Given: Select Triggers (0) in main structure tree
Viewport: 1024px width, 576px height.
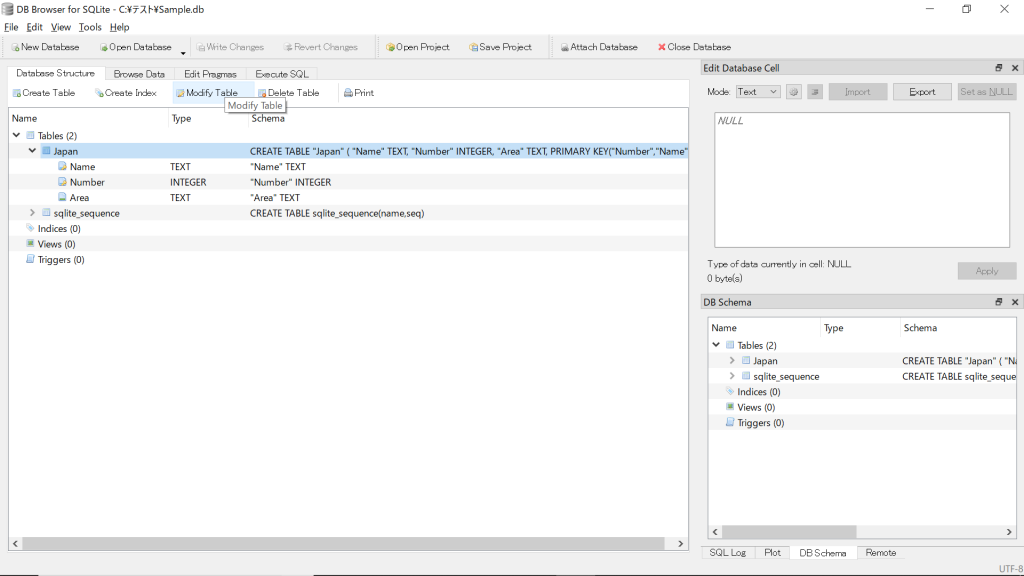Looking at the screenshot, I should [61, 260].
